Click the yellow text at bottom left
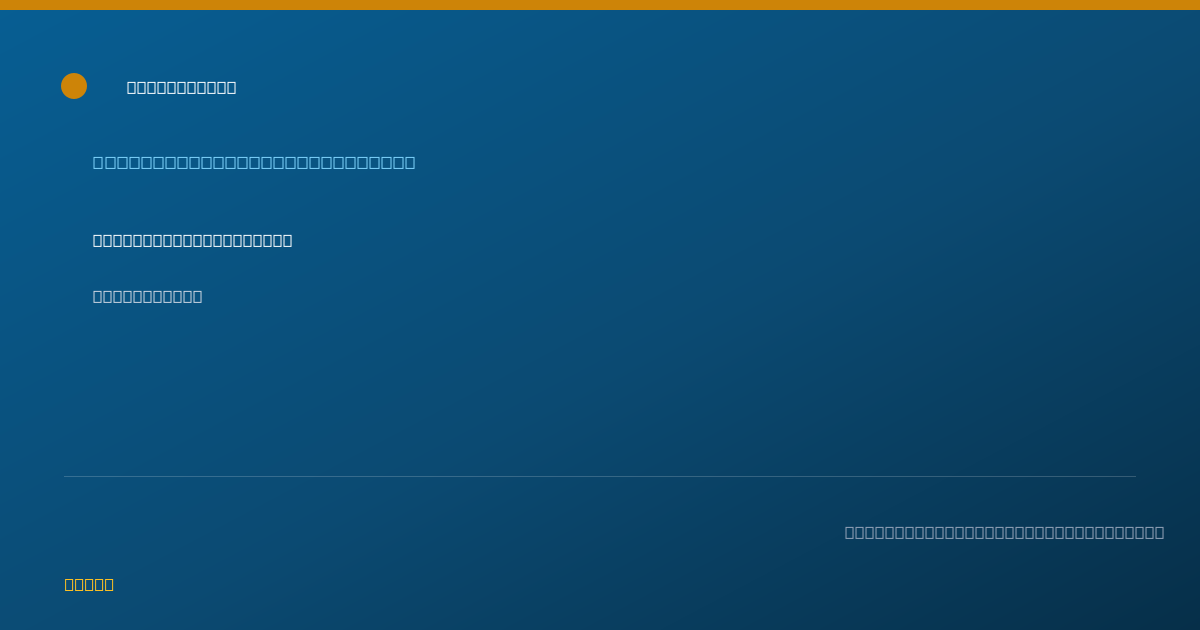1200x630 pixels. [89, 584]
